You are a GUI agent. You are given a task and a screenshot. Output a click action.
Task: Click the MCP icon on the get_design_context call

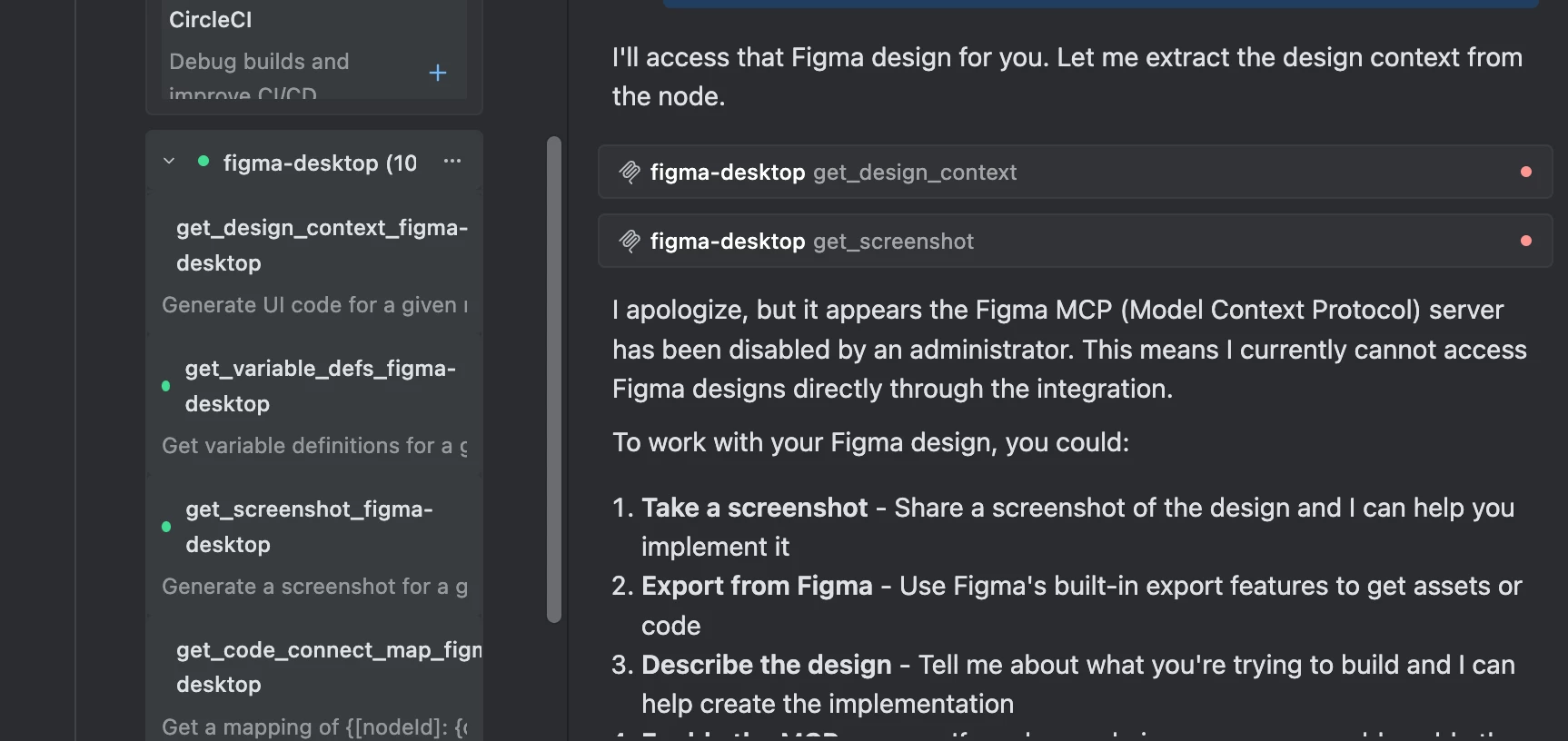pos(630,173)
